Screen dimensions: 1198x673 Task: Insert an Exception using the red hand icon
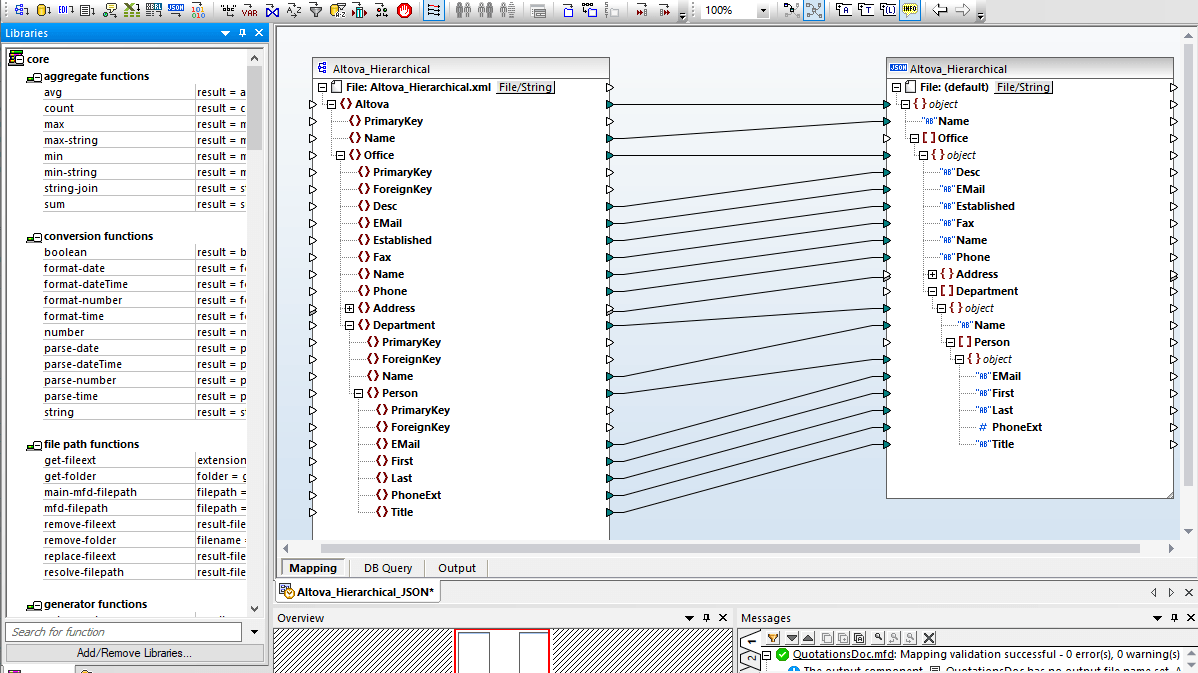(x=405, y=11)
